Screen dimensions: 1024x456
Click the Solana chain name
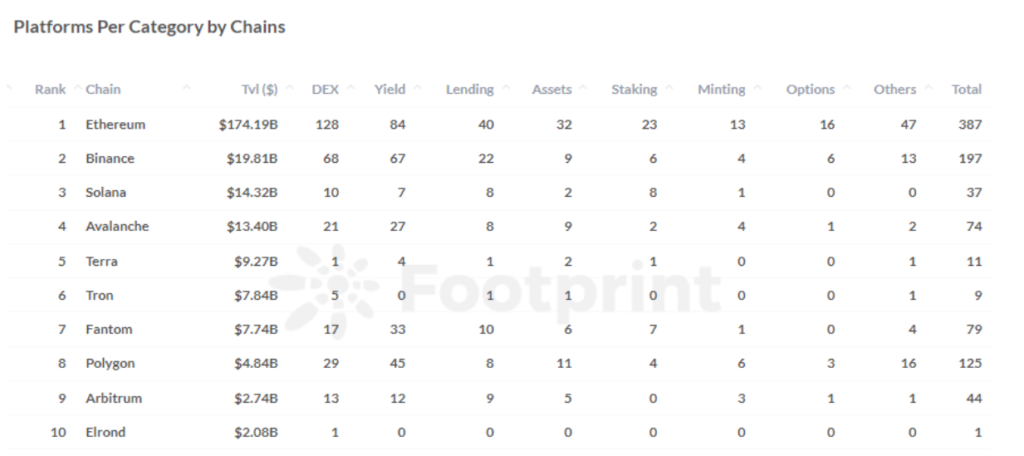[x=106, y=192]
